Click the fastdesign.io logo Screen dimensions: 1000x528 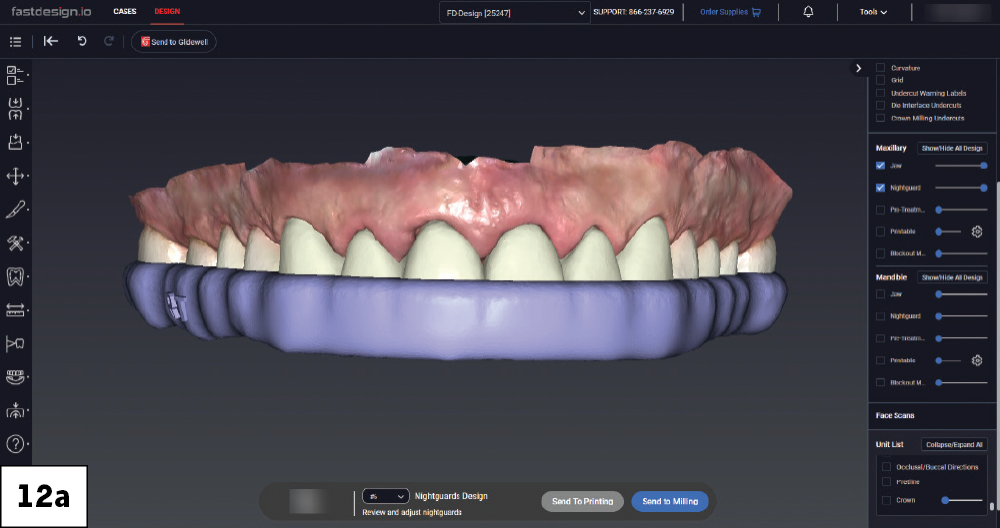(x=51, y=11)
